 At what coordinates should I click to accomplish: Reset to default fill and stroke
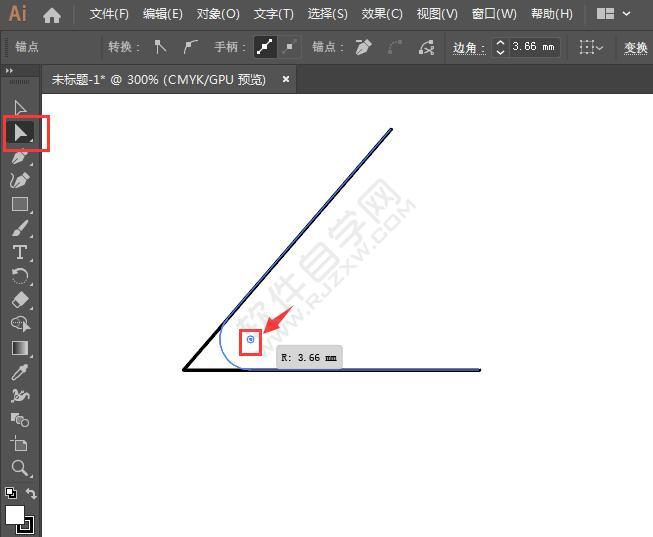(10, 494)
